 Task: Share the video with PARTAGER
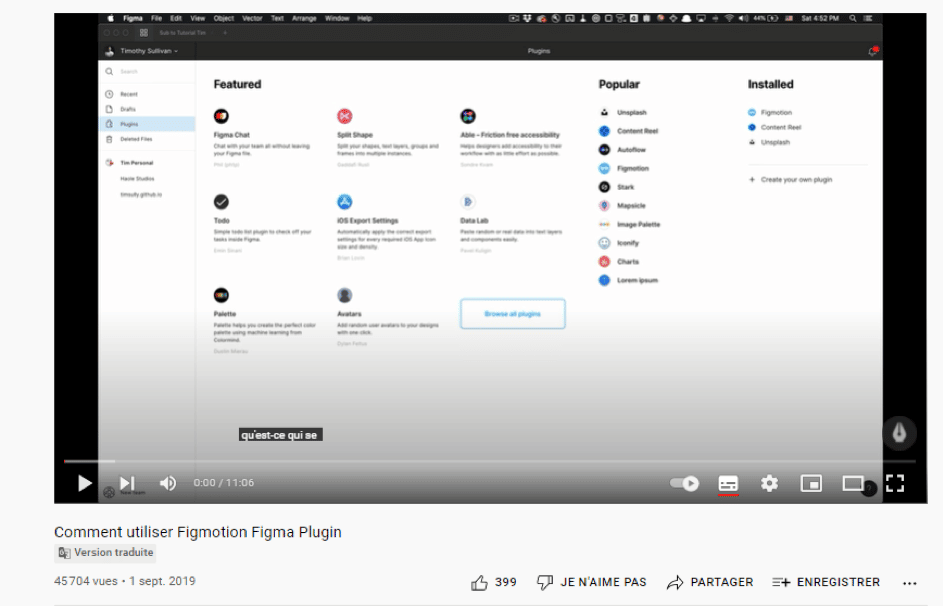(710, 582)
